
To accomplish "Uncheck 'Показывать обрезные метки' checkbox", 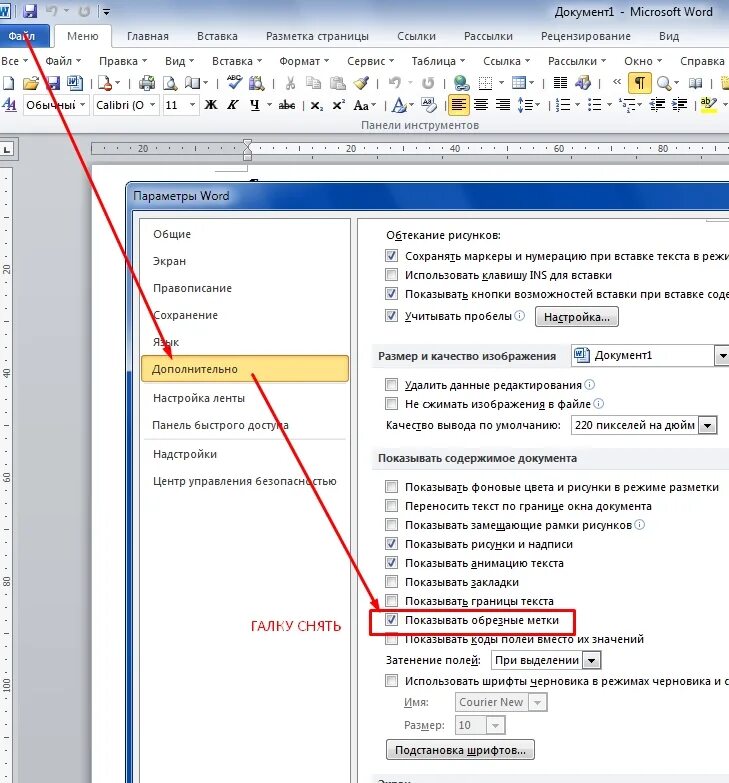I will pyautogui.click(x=391, y=620).
